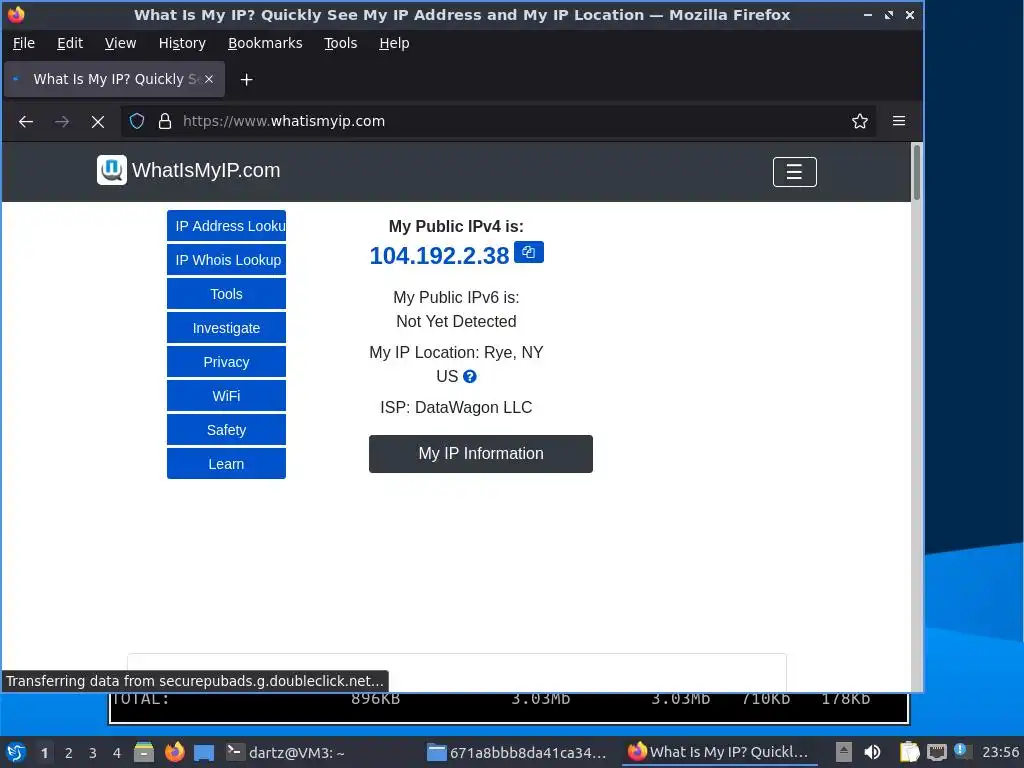Open the Bookmarks menu
The width and height of the screenshot is (1024, 768).
(x=265, y=43)
